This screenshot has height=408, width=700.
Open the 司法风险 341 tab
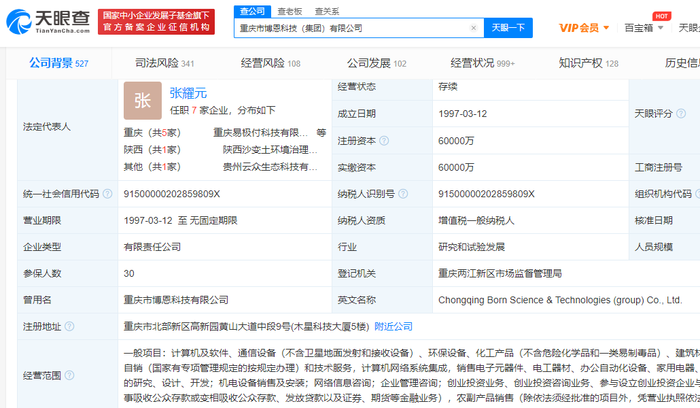164,63
